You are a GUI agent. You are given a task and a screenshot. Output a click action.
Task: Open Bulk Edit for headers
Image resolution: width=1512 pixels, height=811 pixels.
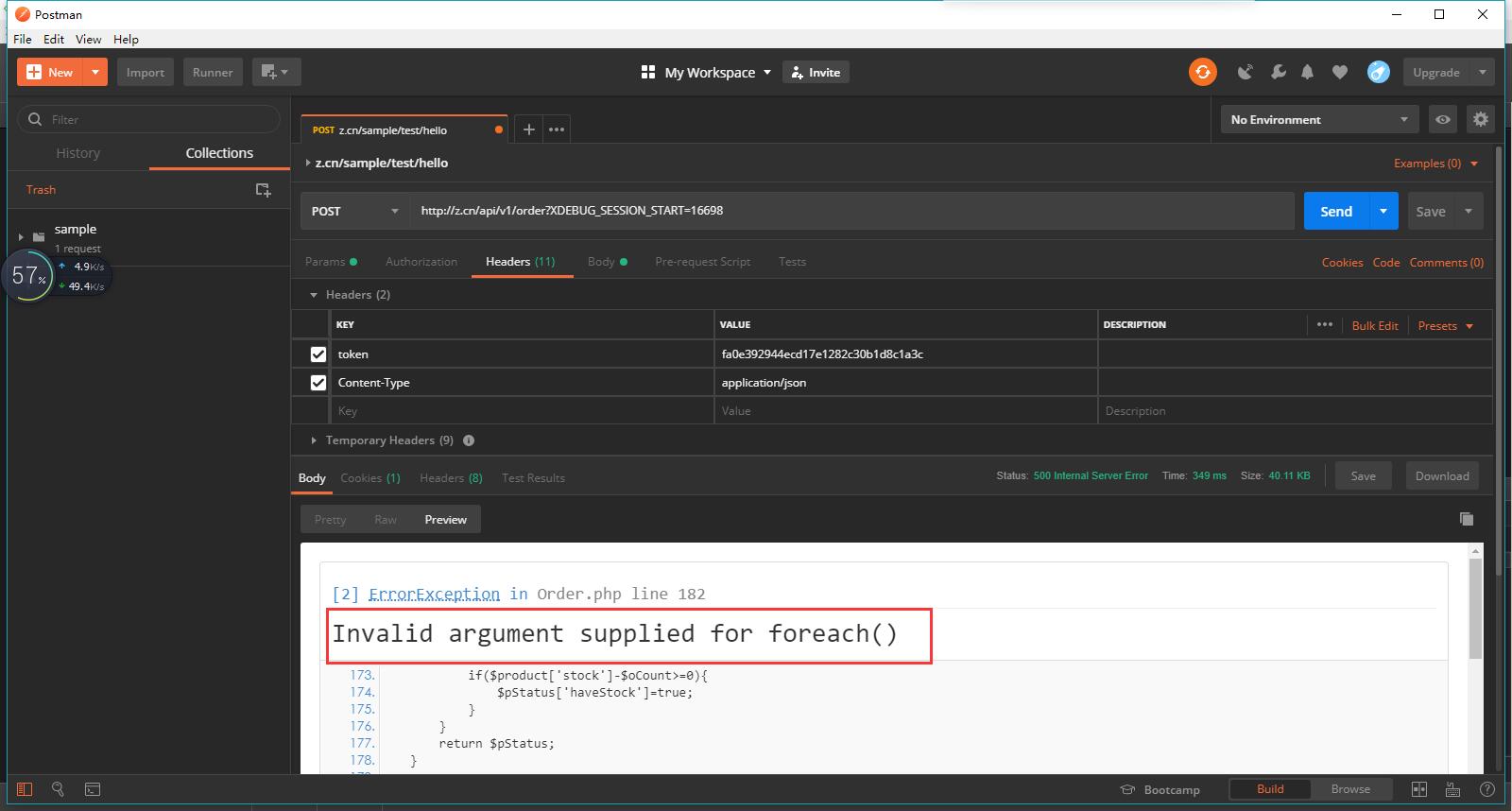[x=1375, y=325]
